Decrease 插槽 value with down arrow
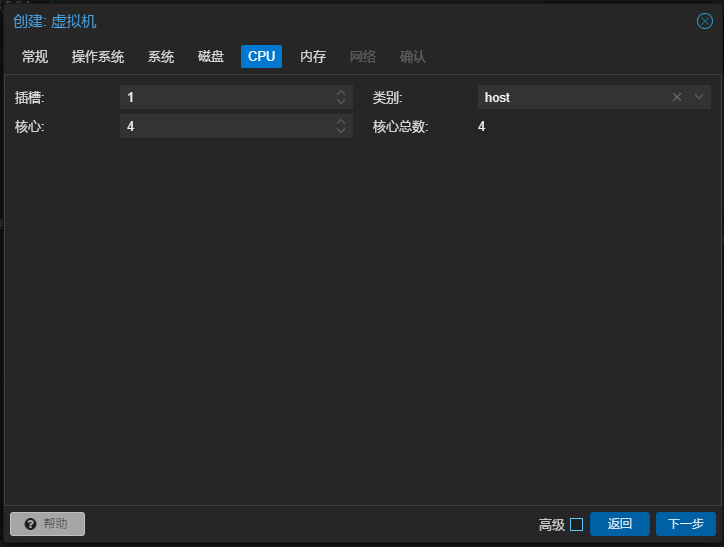The height and width of the screenshot is (547, 724). [341, 102]
